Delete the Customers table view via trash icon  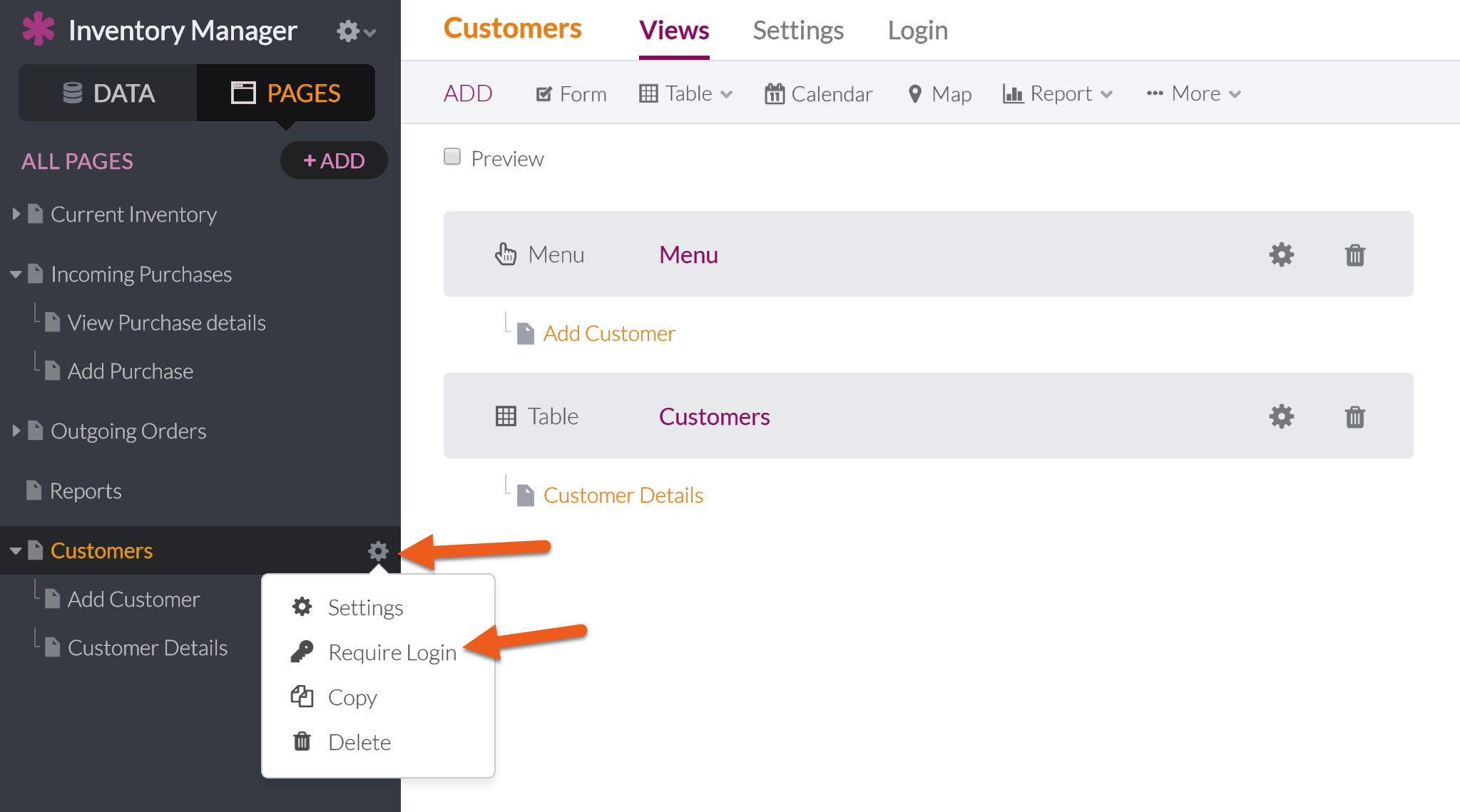click(1354, 416)
